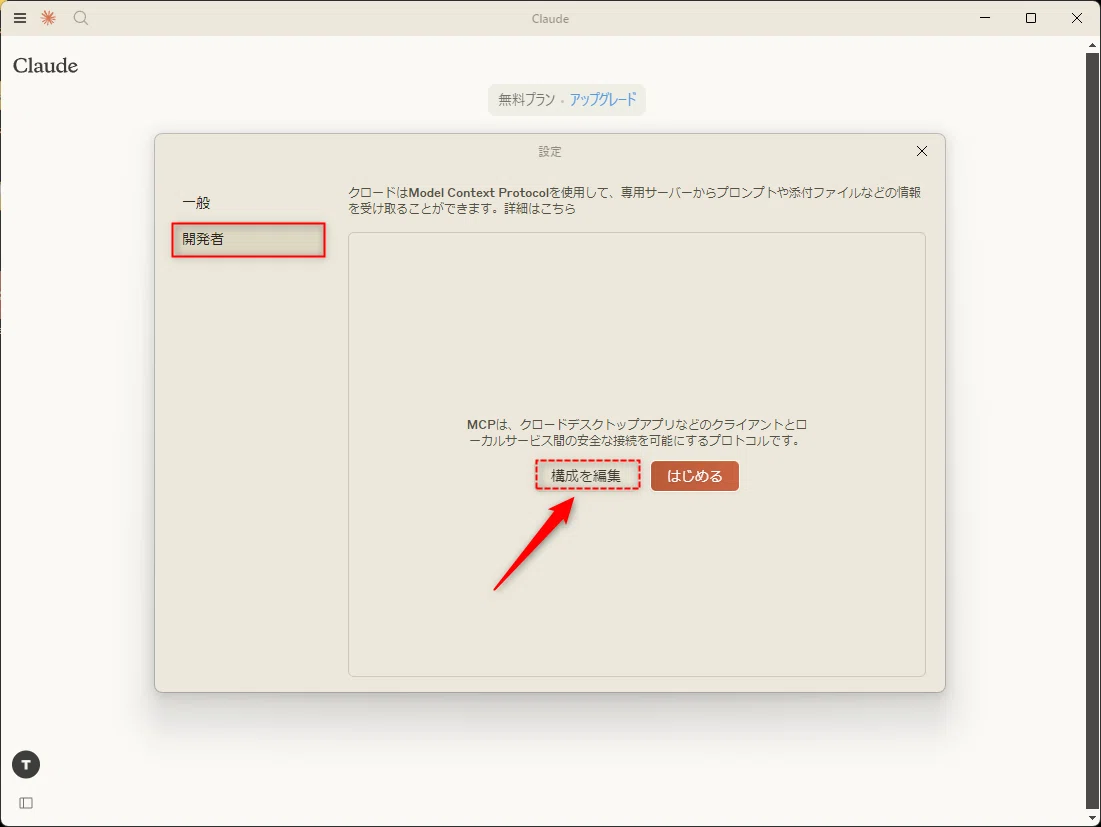1101x827 pixels.
Task: Click the vertical scrollbar thumb
Action: pyautogui.click(x=1092, y=430)
